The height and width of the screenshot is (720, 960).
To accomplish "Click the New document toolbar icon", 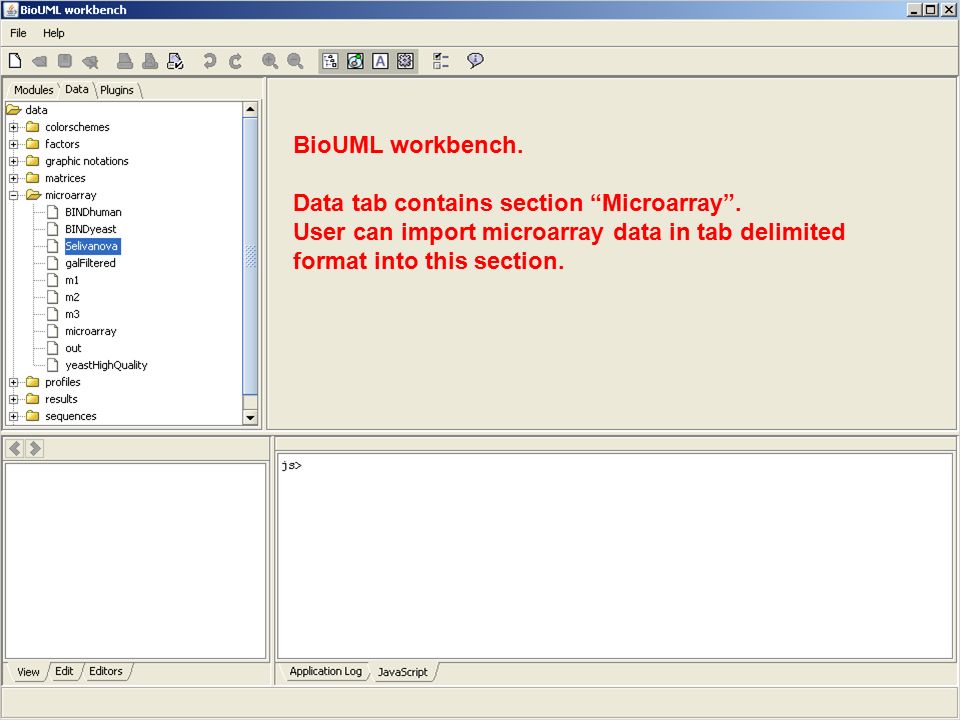I will pyautogui.click(x=15, y=61).
